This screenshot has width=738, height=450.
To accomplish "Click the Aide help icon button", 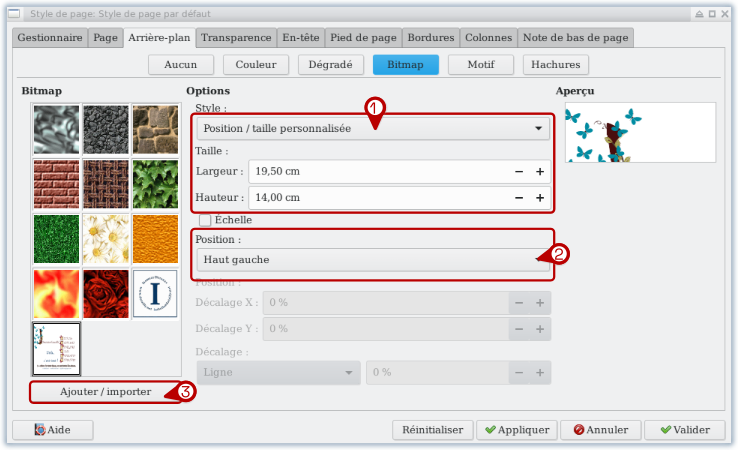I will click(52, 430).
